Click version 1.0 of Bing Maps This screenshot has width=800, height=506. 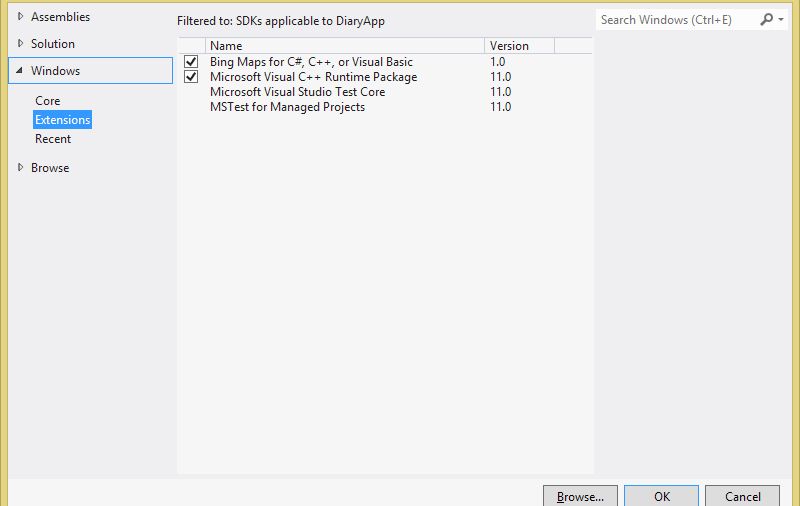pos(497,62)
